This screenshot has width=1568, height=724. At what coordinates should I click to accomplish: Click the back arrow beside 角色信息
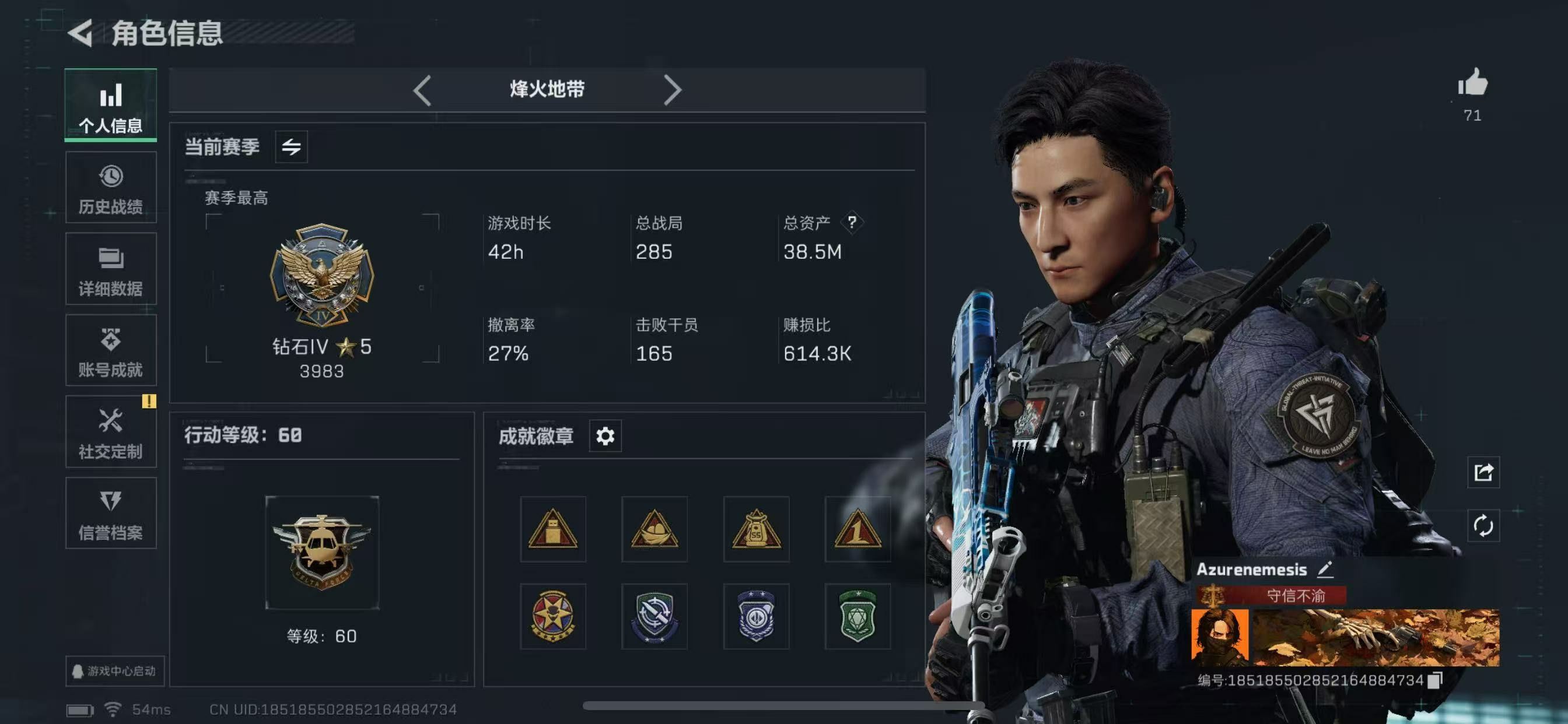click(x=80, y=32)
